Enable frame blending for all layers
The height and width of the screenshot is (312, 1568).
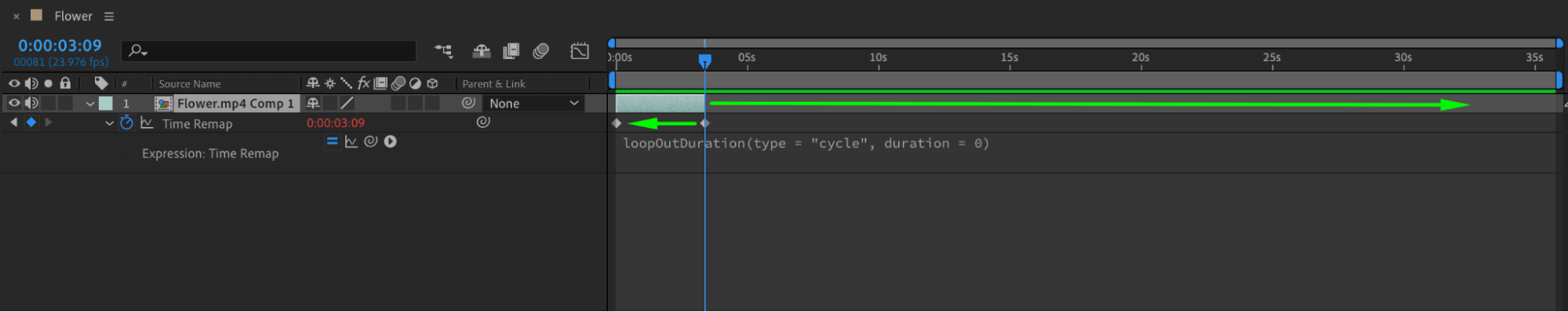511,51
